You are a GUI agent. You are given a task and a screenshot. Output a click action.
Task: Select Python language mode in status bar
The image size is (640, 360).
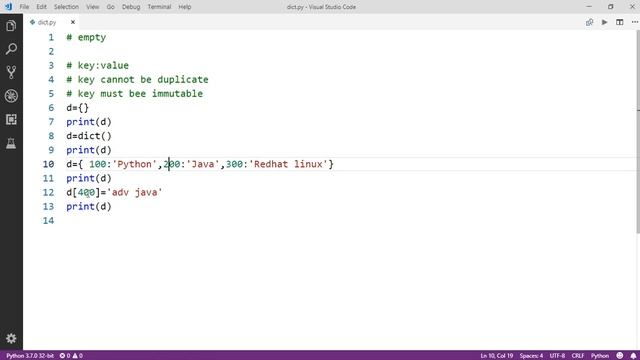click(600, 356)
